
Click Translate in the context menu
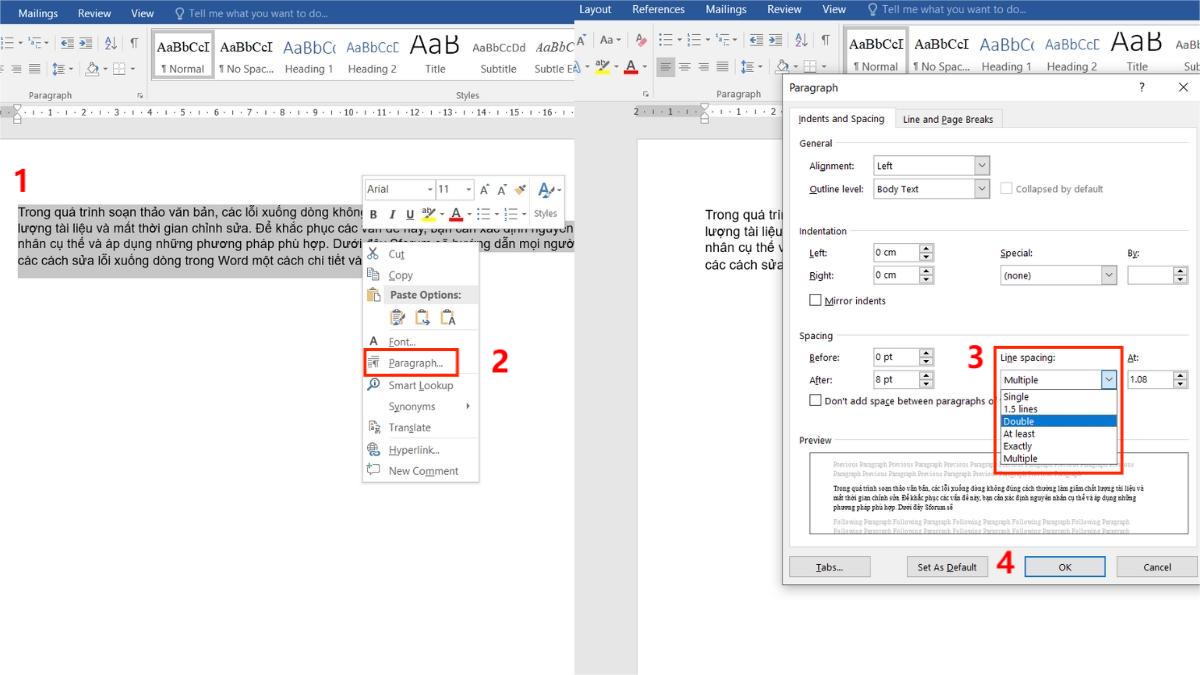[409, 428]
